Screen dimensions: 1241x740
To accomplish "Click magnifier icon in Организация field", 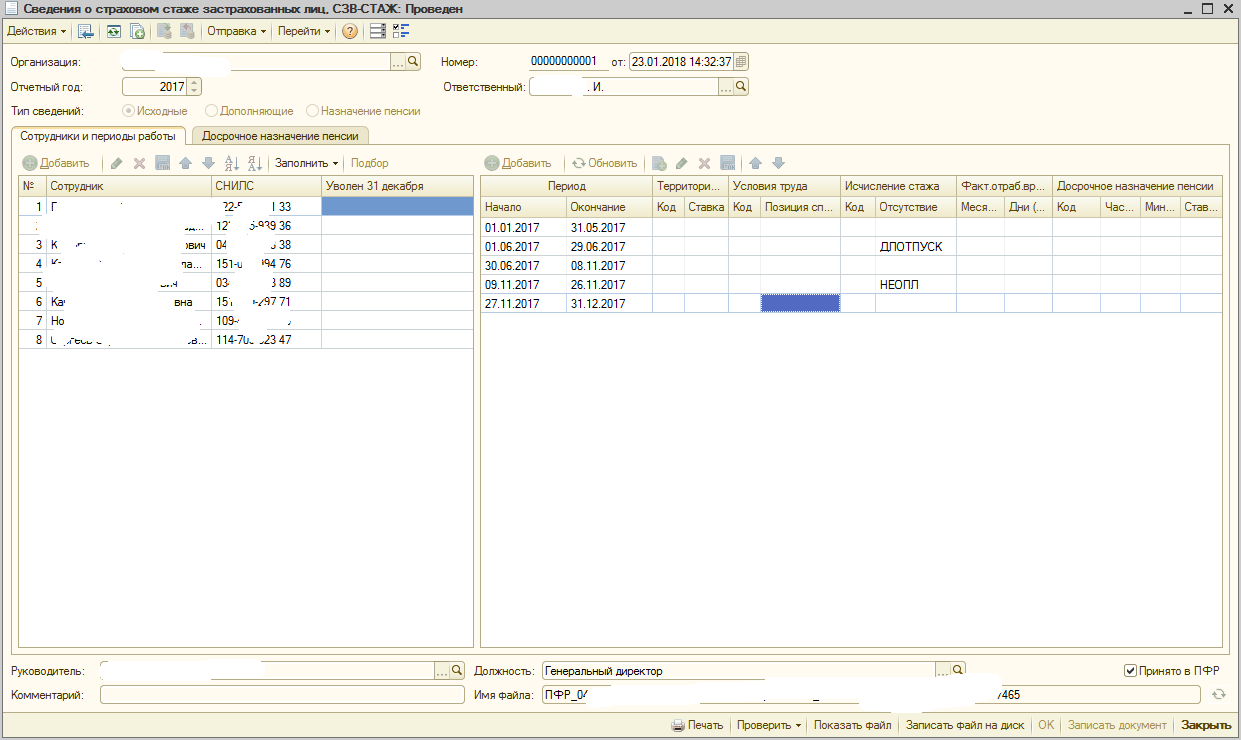I will tap(413, 62).
